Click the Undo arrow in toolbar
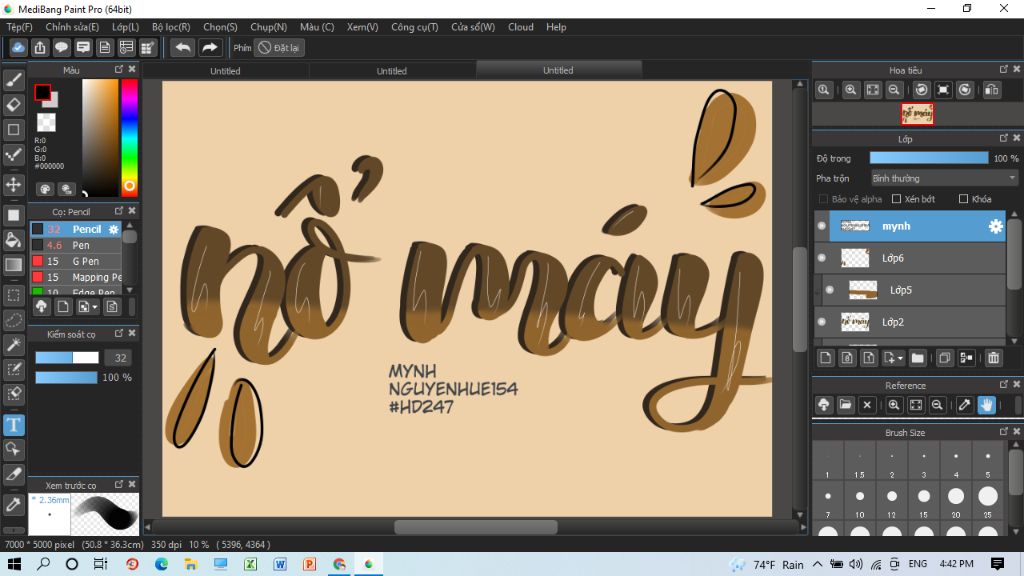Viewport: 1024px width, 576px height. point(182,47)
